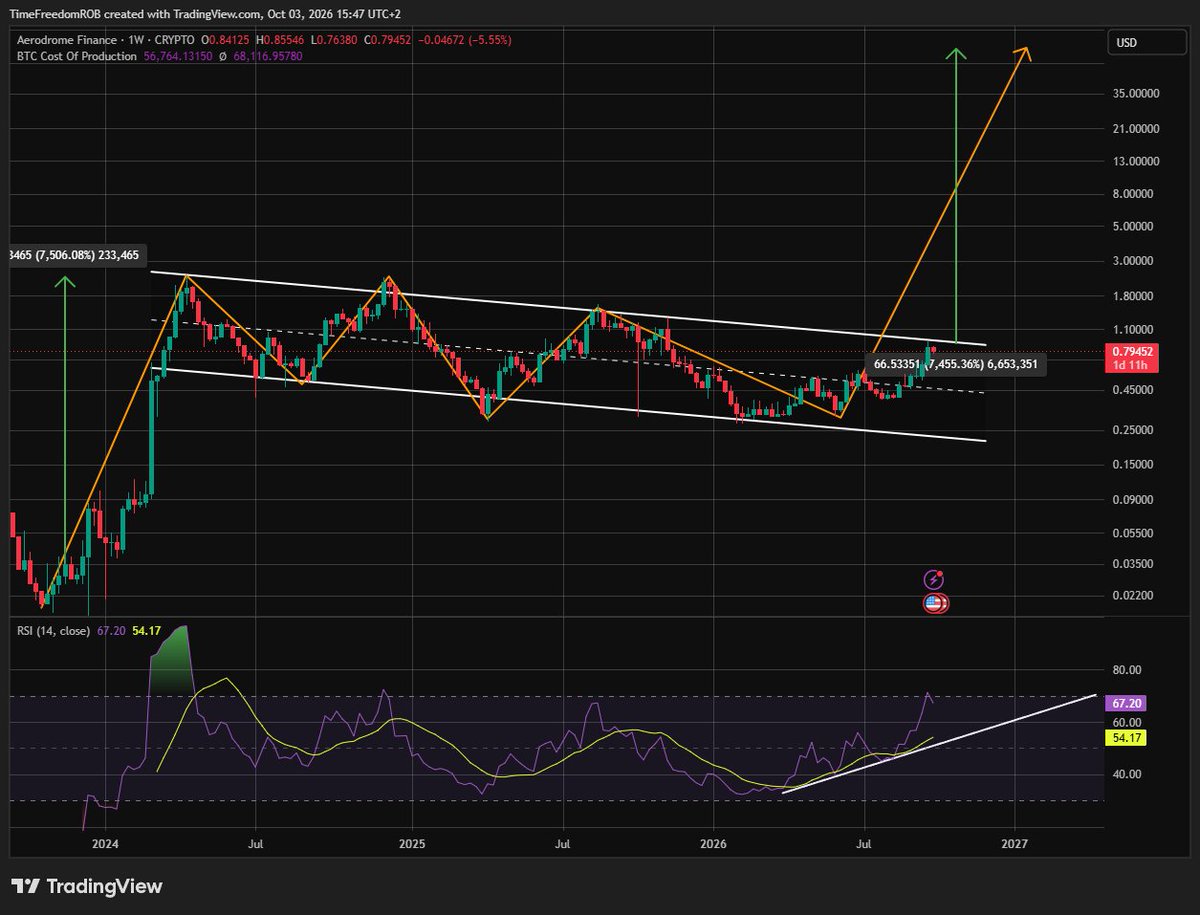Click the 13.00000 price scale label
Screen dimensions: 1200x915
click(1137, 161)
